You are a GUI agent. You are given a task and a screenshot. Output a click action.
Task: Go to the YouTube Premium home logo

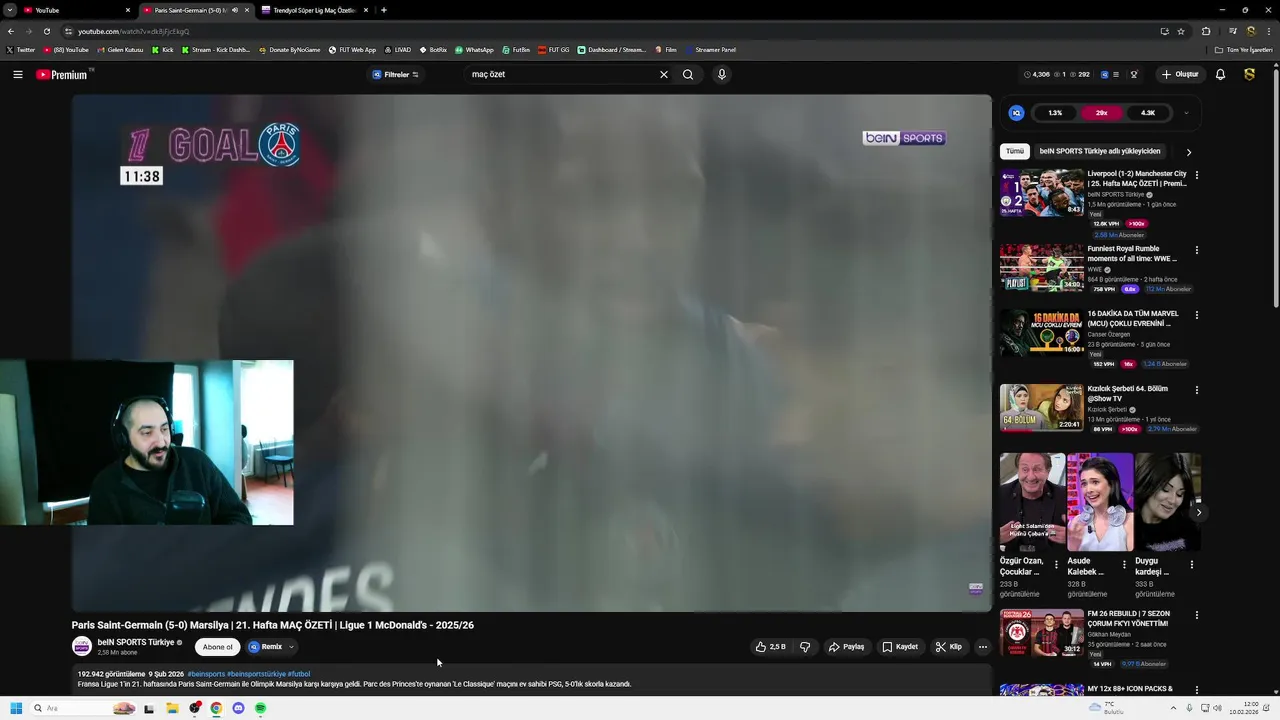click(x=62, y=75)
